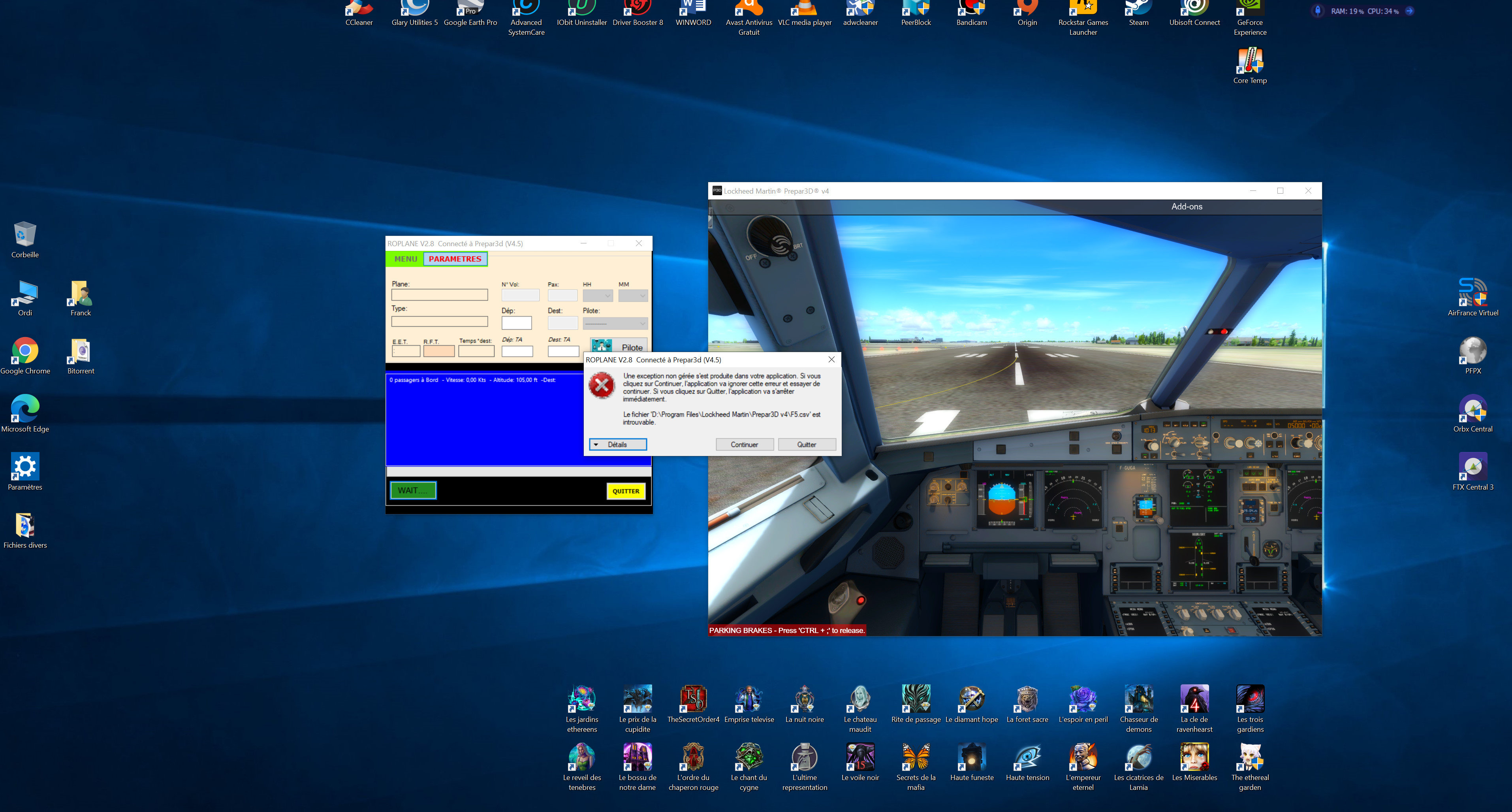The width and height of the screenshot is (1512, 812).
Task: Open FTX Central 3 shortcut
Action: [x=1472, y=470]
